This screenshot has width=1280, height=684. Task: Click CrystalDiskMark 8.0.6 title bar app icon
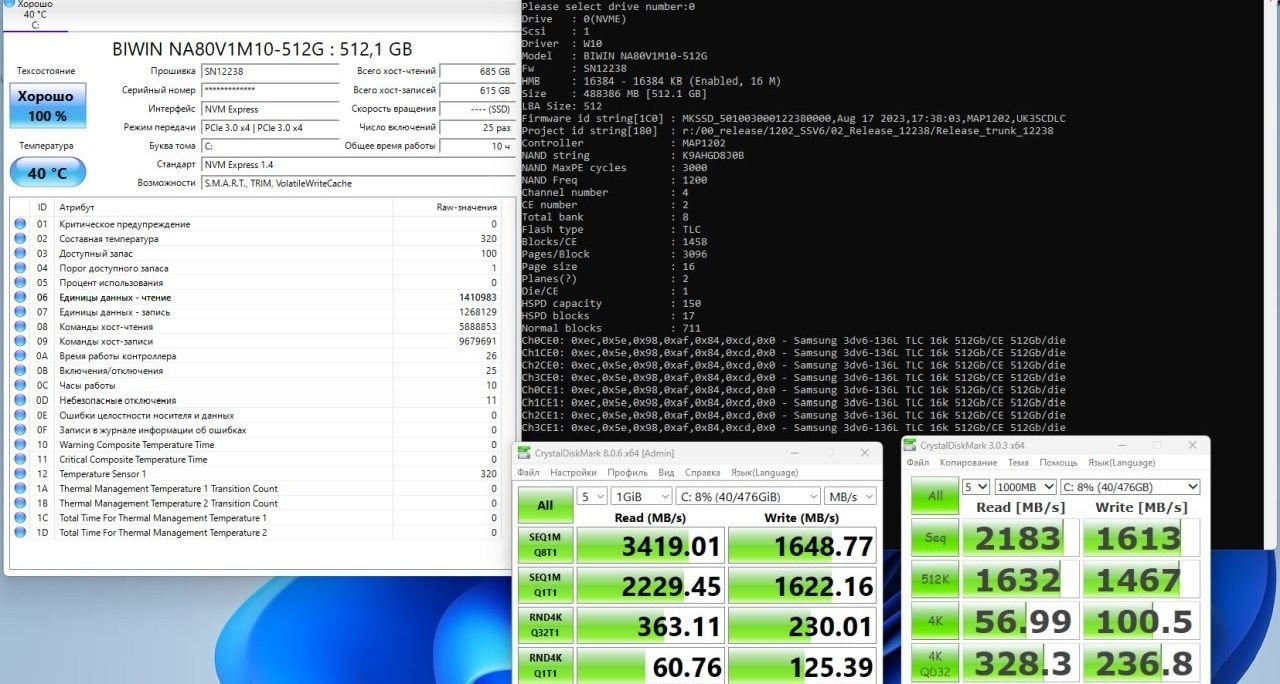(525, 453)
